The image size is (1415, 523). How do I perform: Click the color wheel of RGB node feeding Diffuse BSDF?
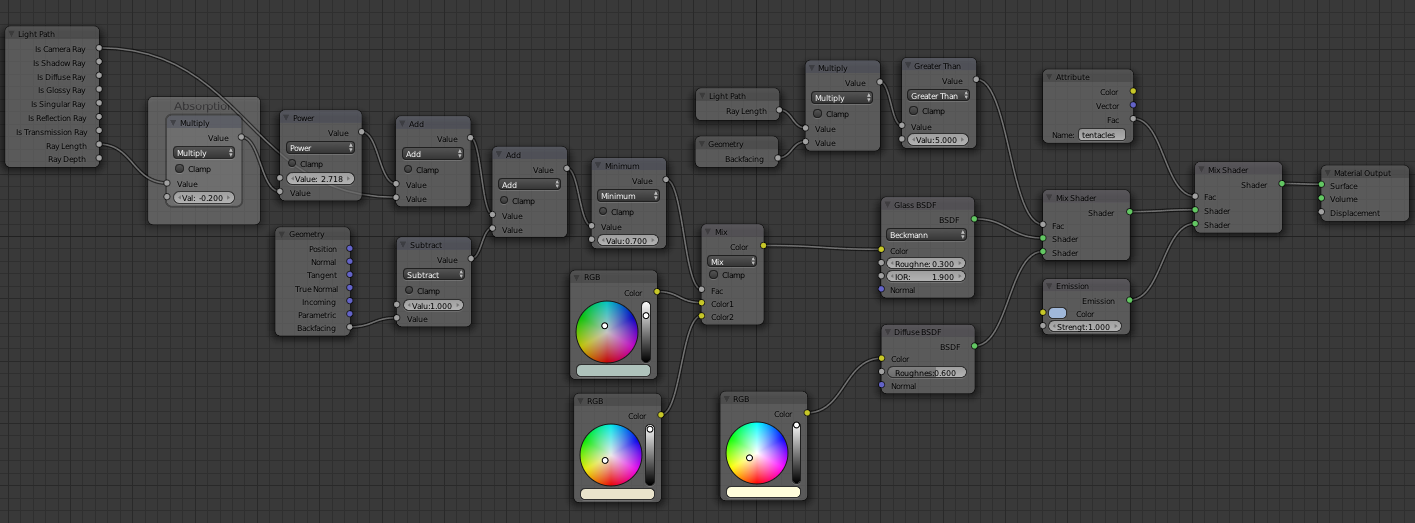pyautogui.click(x=757, y=452)
